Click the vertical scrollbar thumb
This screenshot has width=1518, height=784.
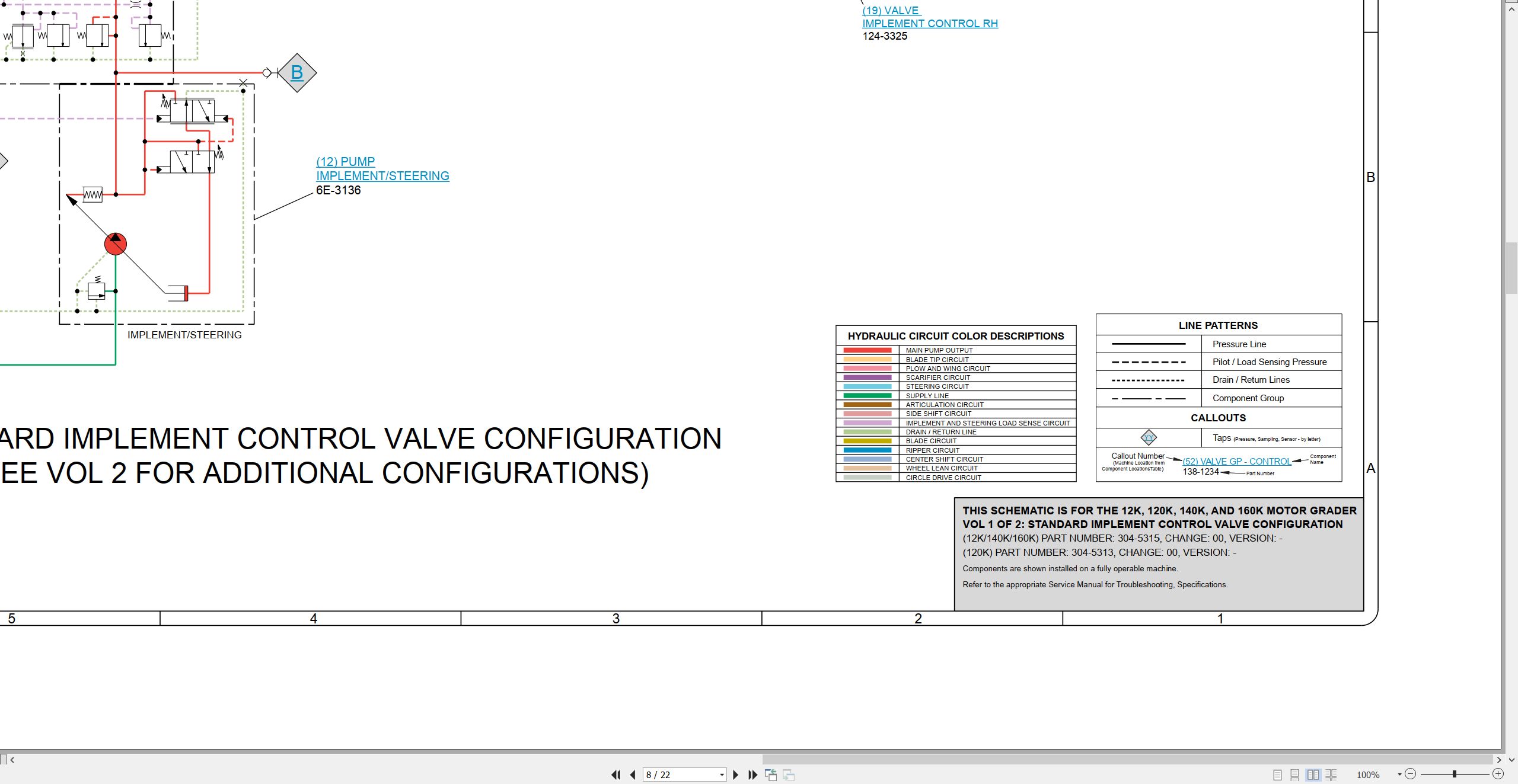click(1511, 268)
